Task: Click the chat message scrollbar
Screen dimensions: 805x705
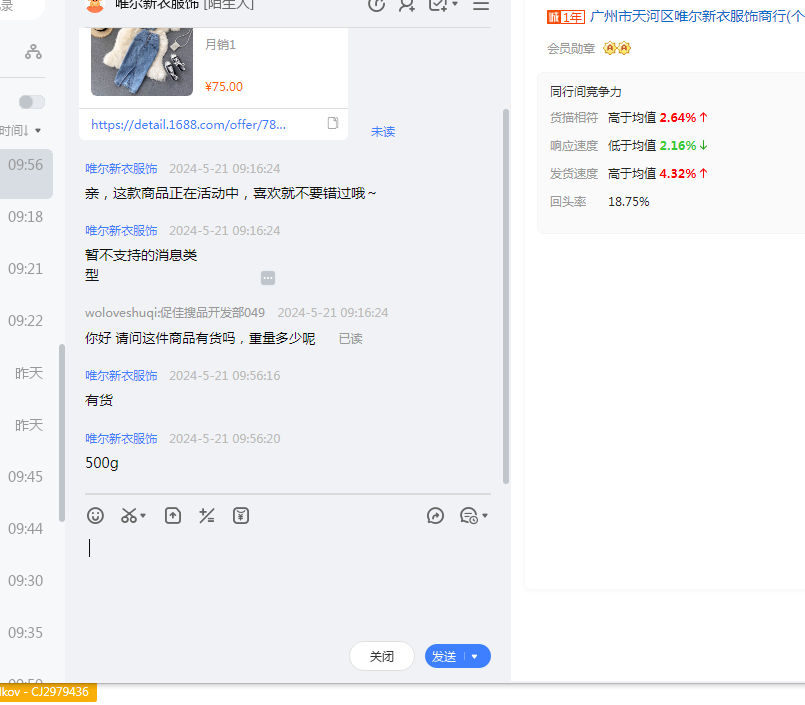Action: point(506,300)
